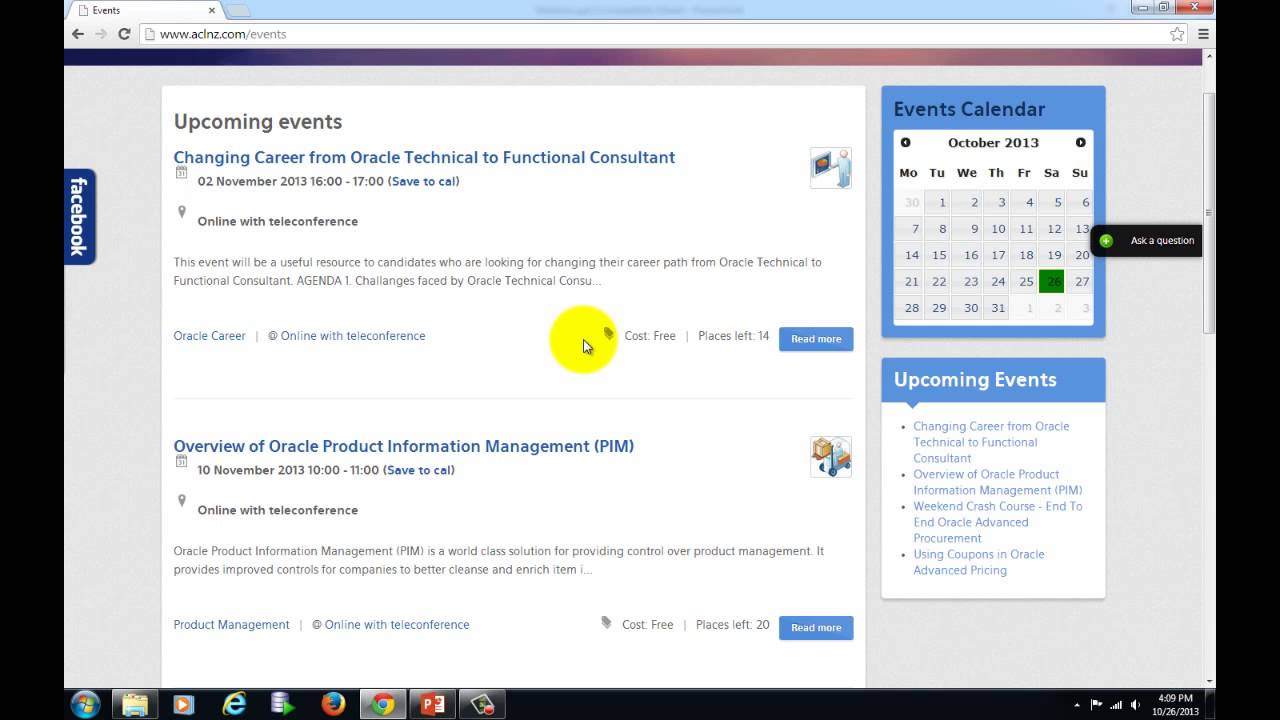1280x720 pixels.
Task: Click the Upcoming events heading text
Action: (x=258, y=122)
